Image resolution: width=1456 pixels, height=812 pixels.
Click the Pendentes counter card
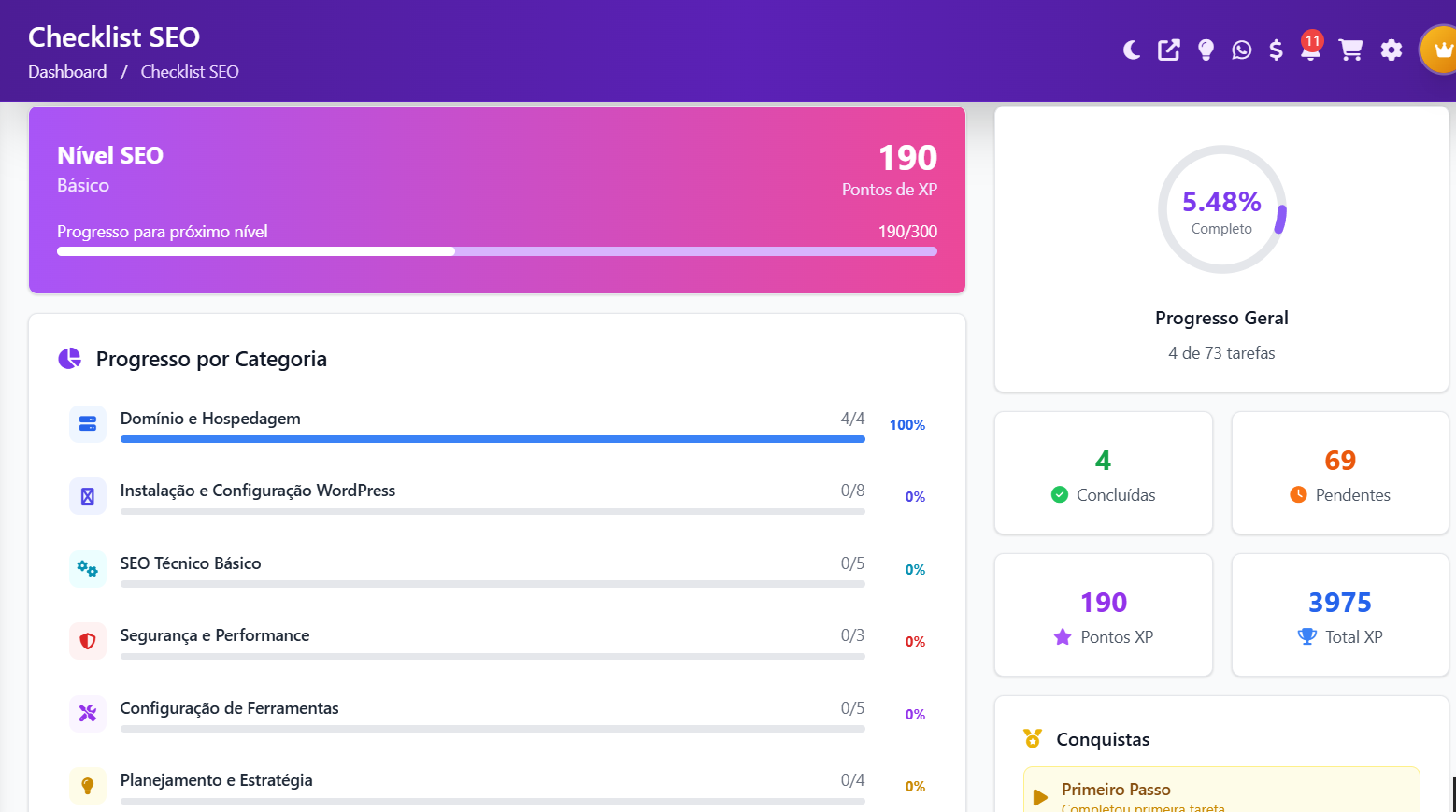1339,473
